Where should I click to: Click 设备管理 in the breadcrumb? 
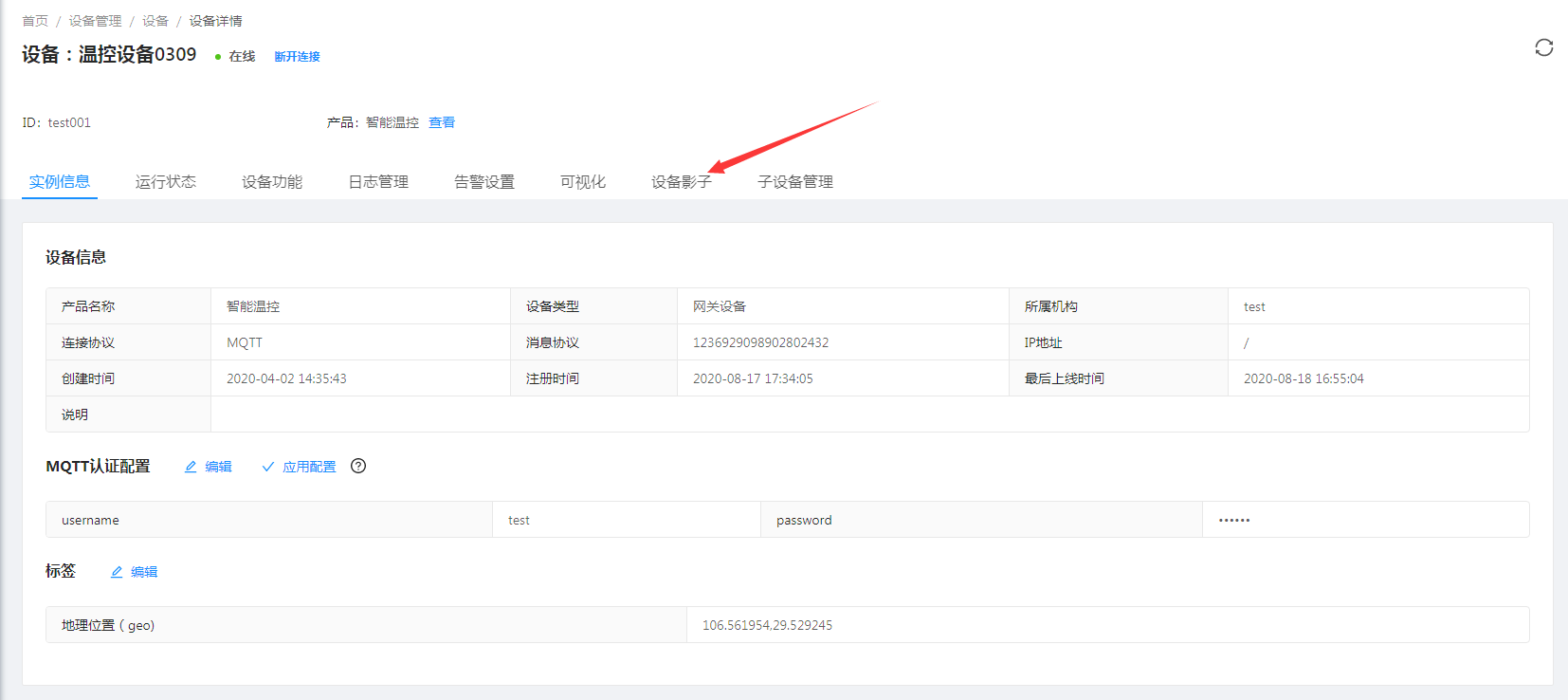95,21
